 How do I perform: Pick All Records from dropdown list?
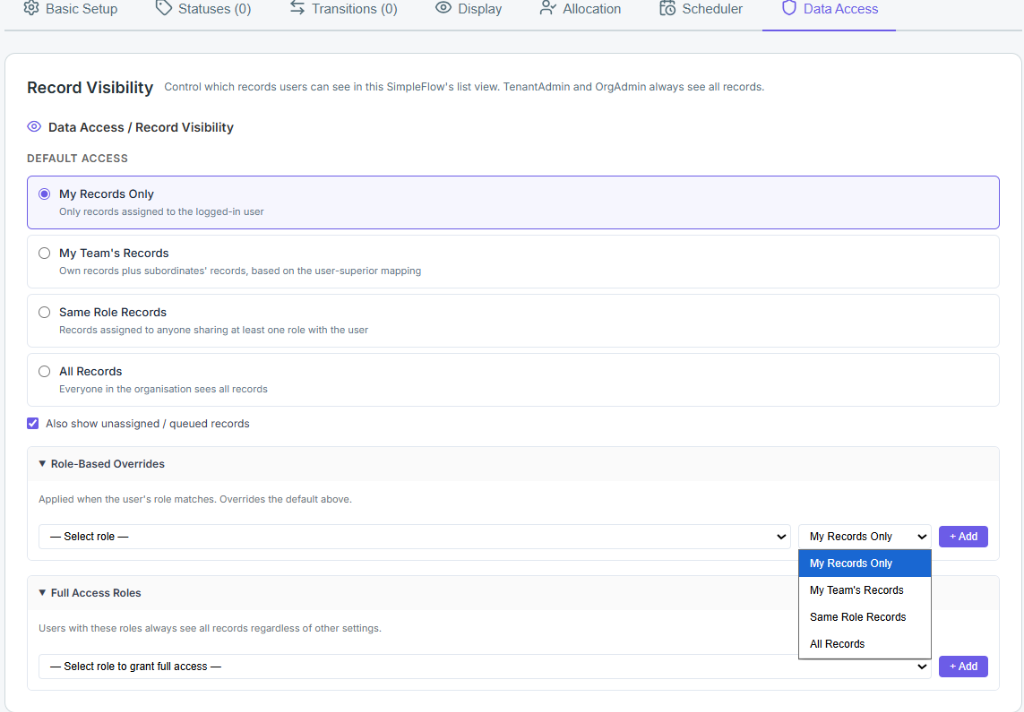point(865,643)
